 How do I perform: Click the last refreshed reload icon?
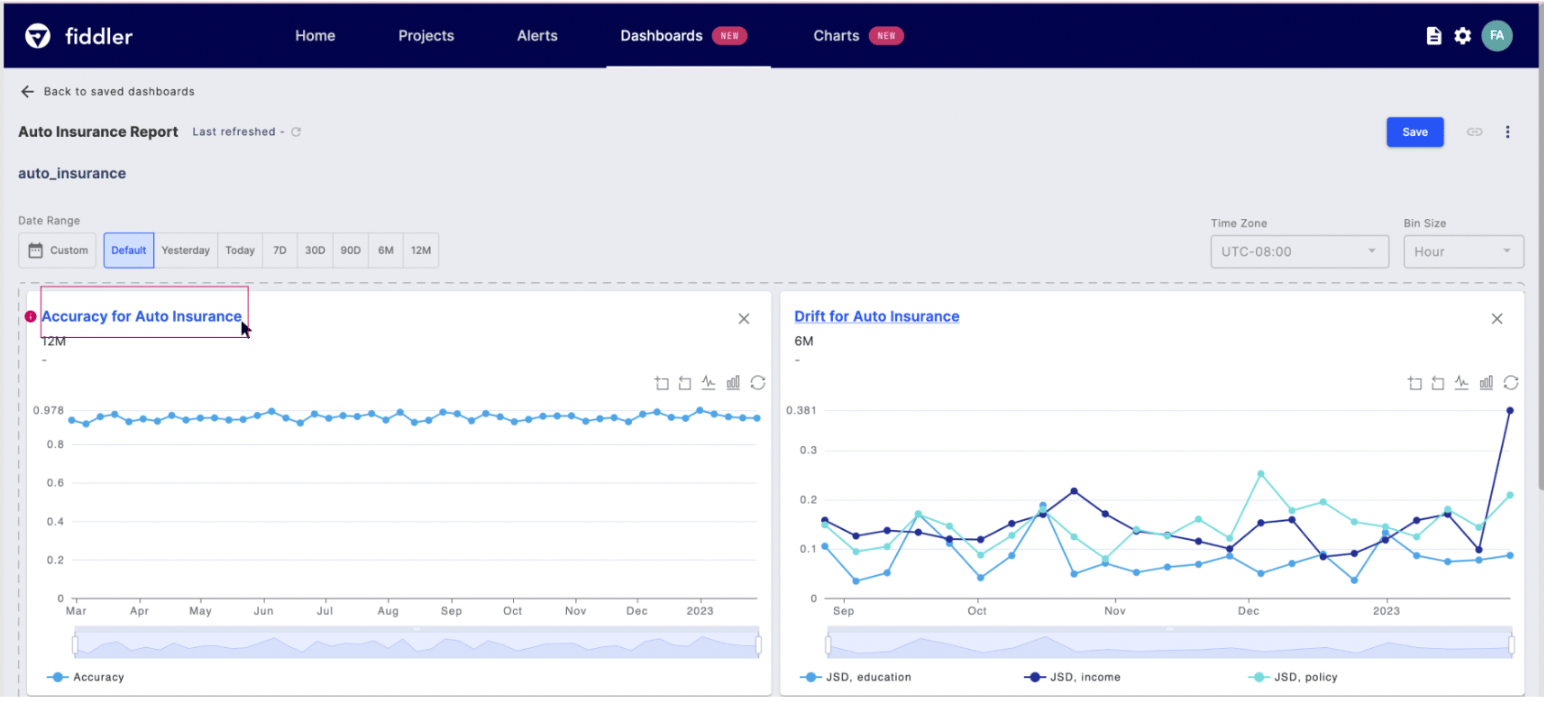tap(296, 132)
